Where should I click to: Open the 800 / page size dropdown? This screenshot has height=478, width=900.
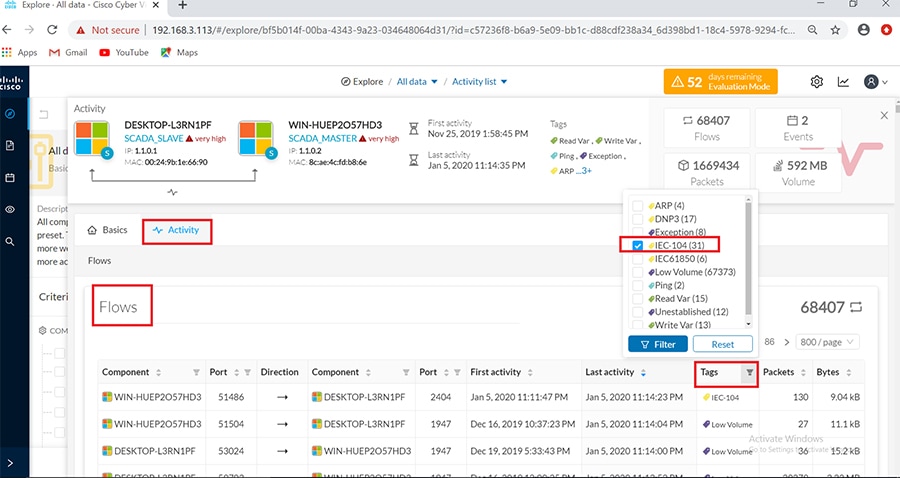[827, 342]
